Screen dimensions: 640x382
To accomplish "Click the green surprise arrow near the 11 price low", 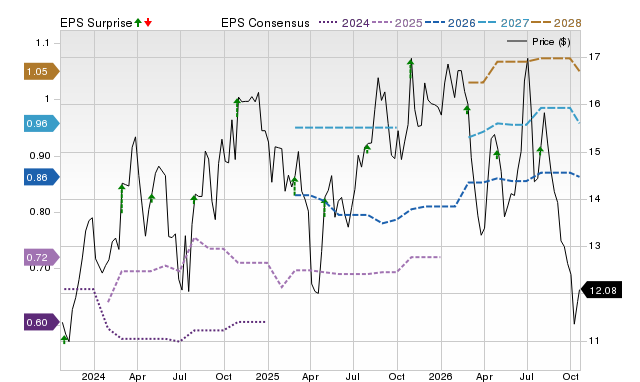I will click(64, 339).
